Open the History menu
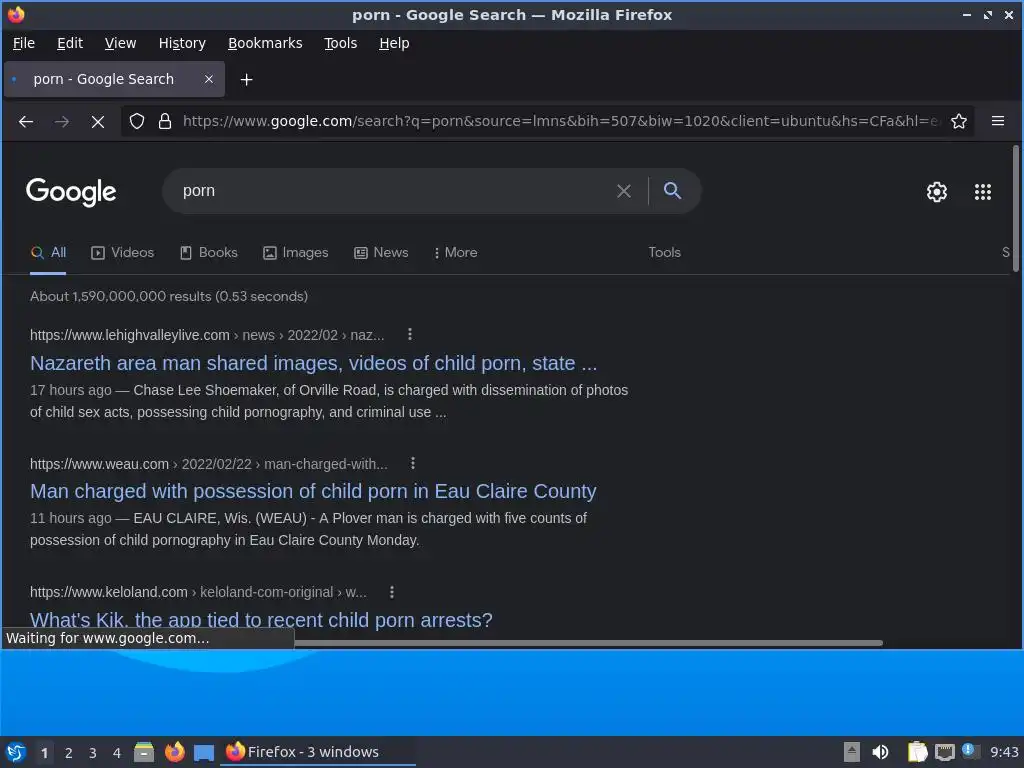The height and width of the screenshot is (768, 1024). [182, 43]
